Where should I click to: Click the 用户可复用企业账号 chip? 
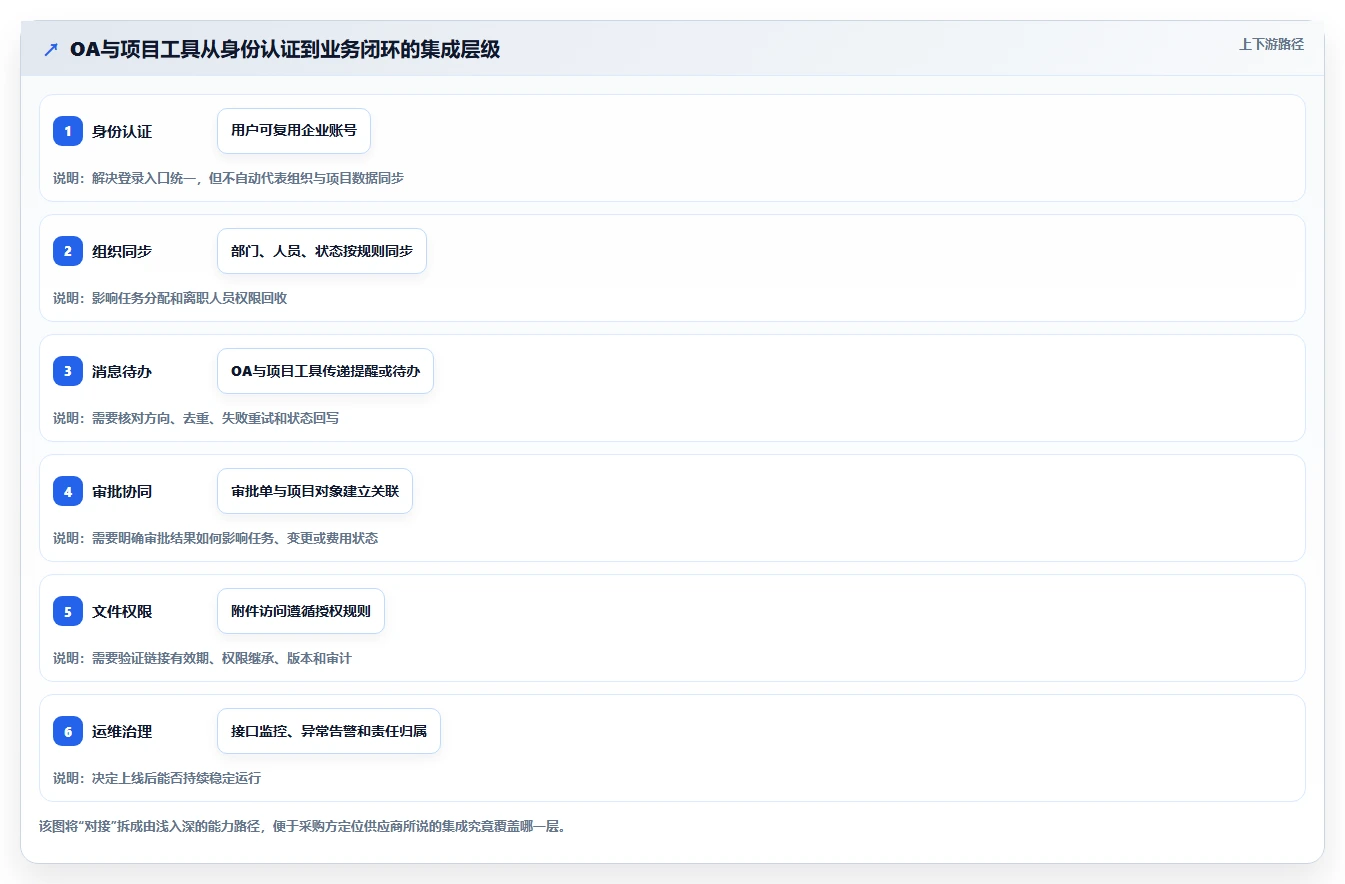tap(294, 131)
